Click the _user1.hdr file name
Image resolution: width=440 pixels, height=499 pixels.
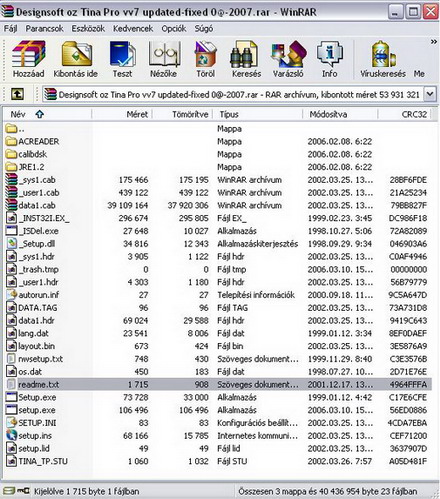coord(38,282)
